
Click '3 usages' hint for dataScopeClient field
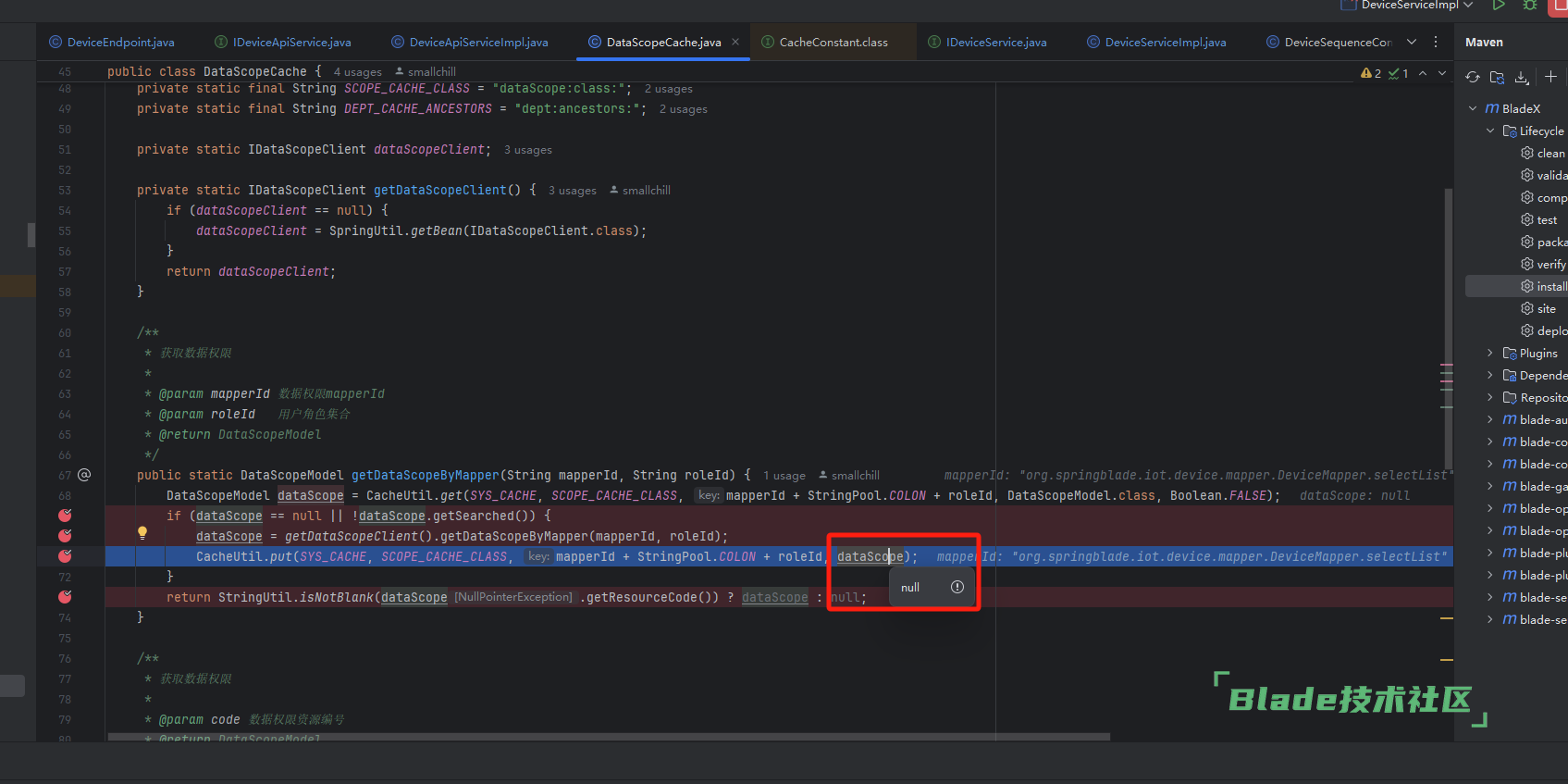pyautogui.click(x=528, y=150)
